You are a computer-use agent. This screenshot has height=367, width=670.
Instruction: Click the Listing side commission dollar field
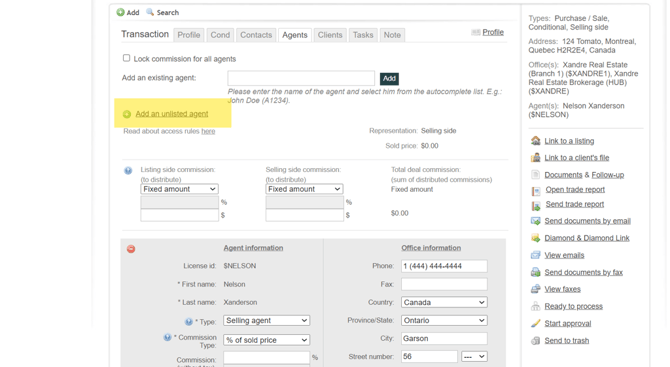point(179,215)
